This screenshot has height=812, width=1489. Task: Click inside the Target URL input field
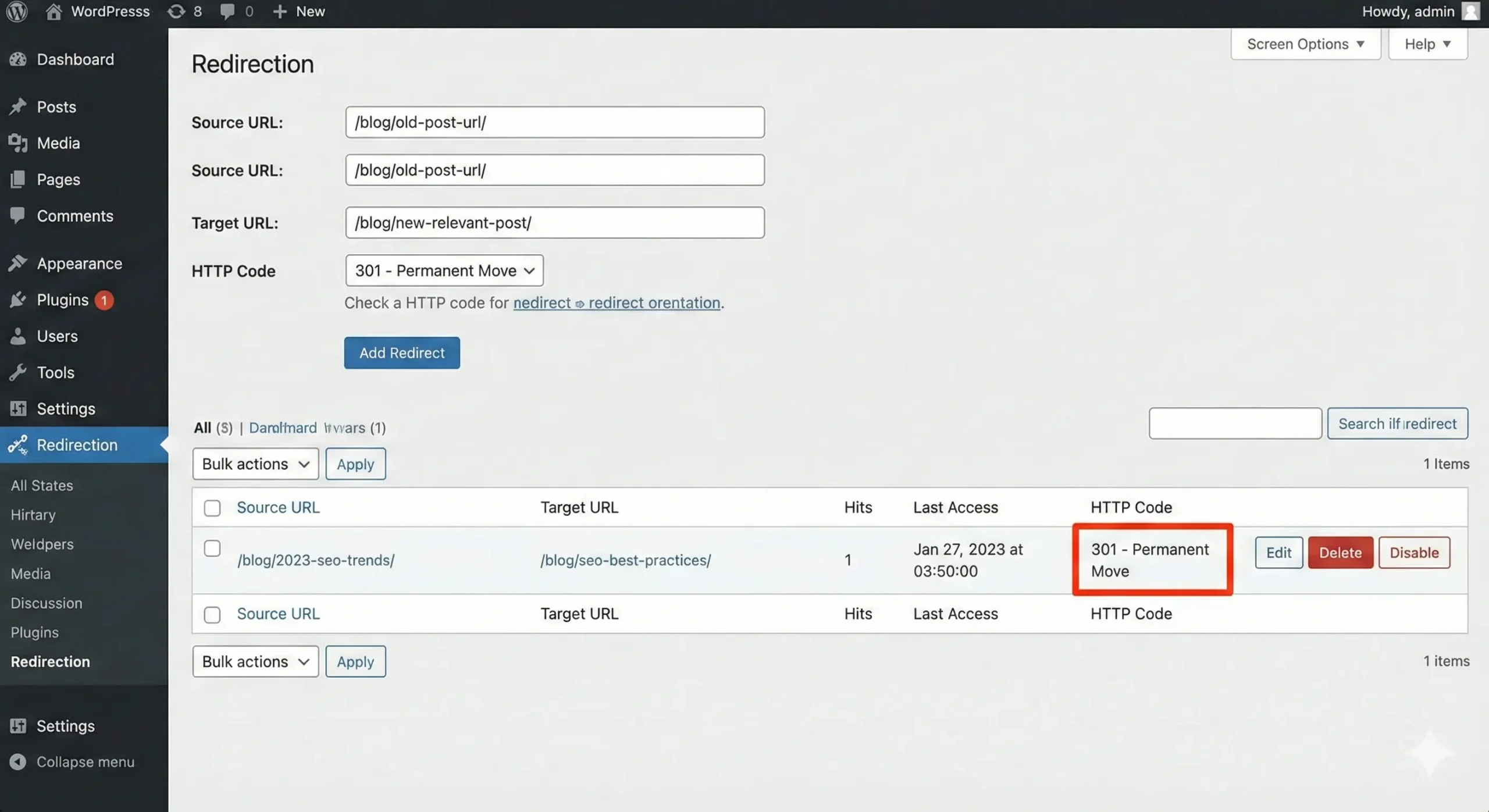[554, 222]
